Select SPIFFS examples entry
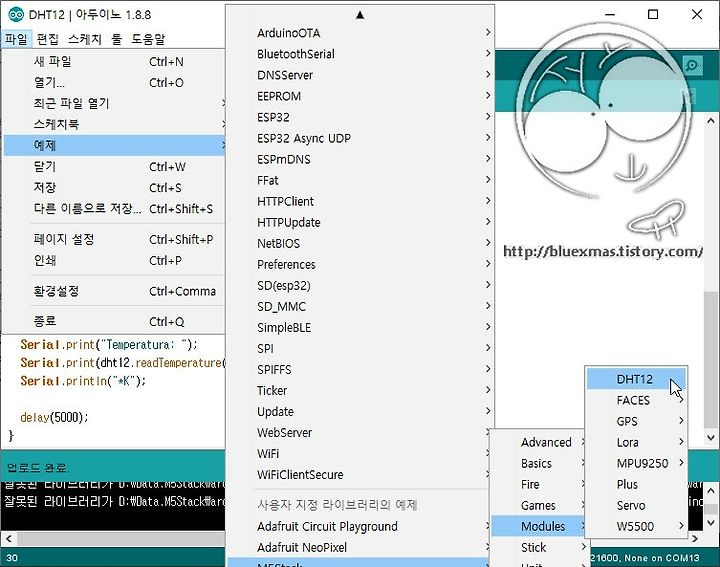 pyautogui.click(x=360, y=370)
